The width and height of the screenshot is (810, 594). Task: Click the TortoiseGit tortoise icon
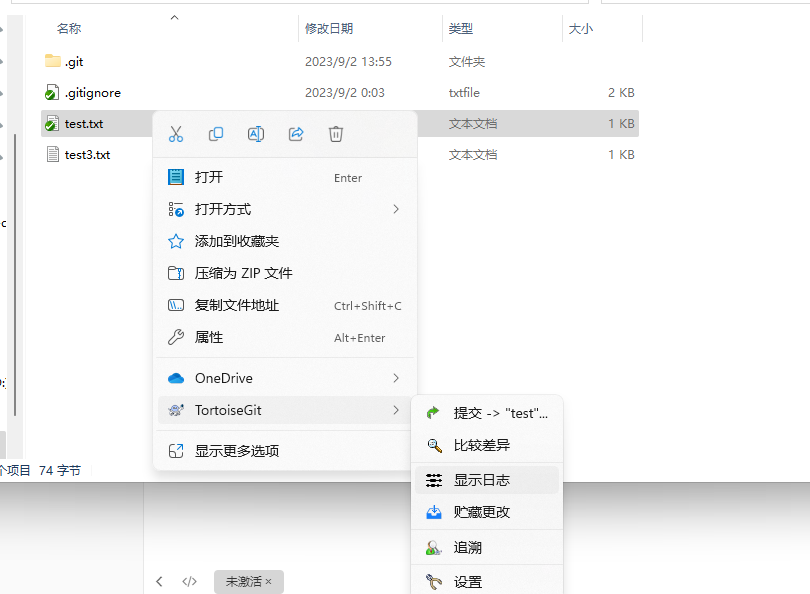tap(176, 410)
